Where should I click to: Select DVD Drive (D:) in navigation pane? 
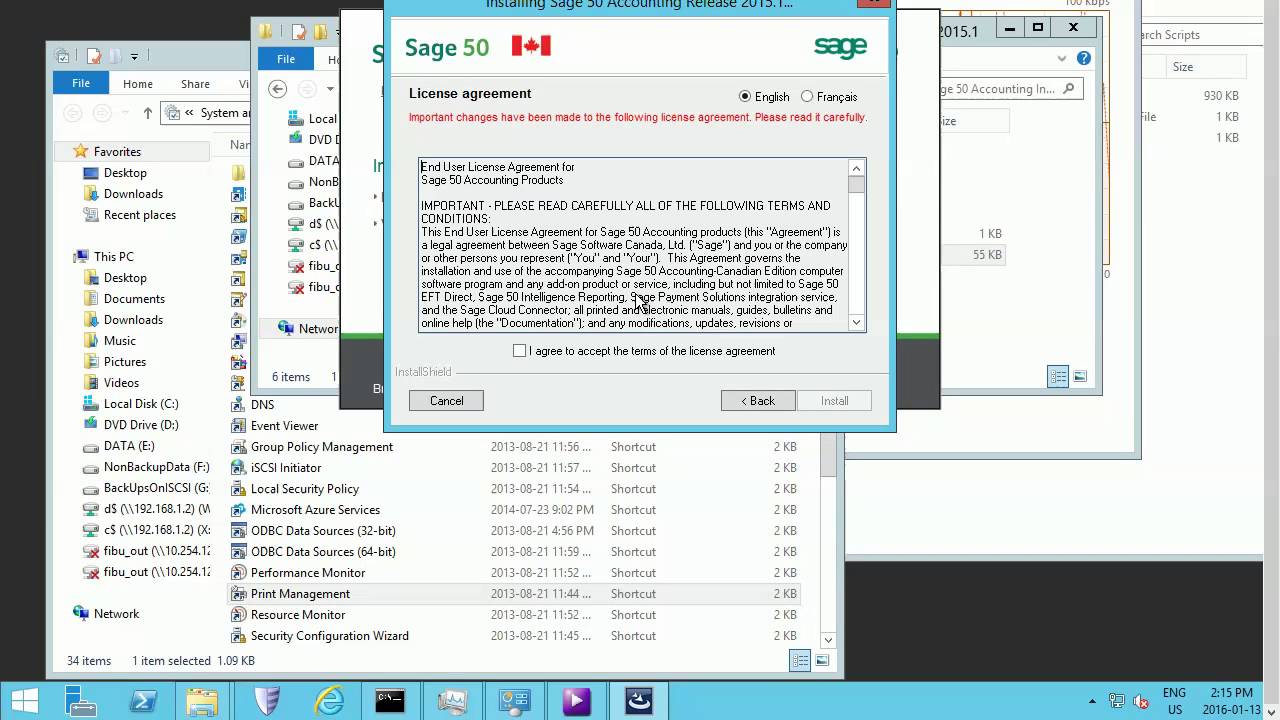pyautogui.click(x=141, y=425)
